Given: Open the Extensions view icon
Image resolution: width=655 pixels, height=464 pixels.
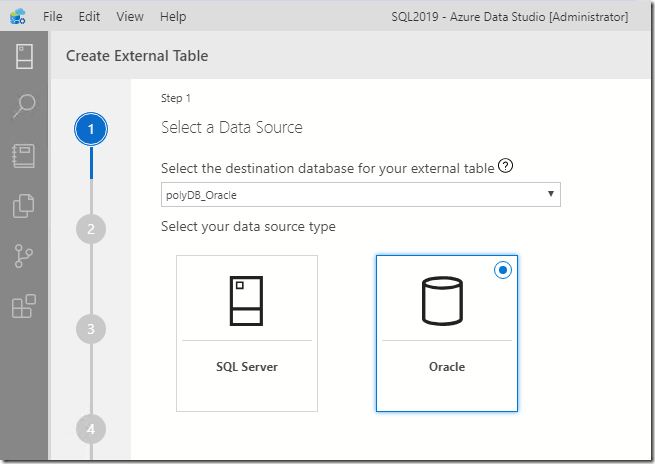Looking at the screenshot, I should point(24,306).
